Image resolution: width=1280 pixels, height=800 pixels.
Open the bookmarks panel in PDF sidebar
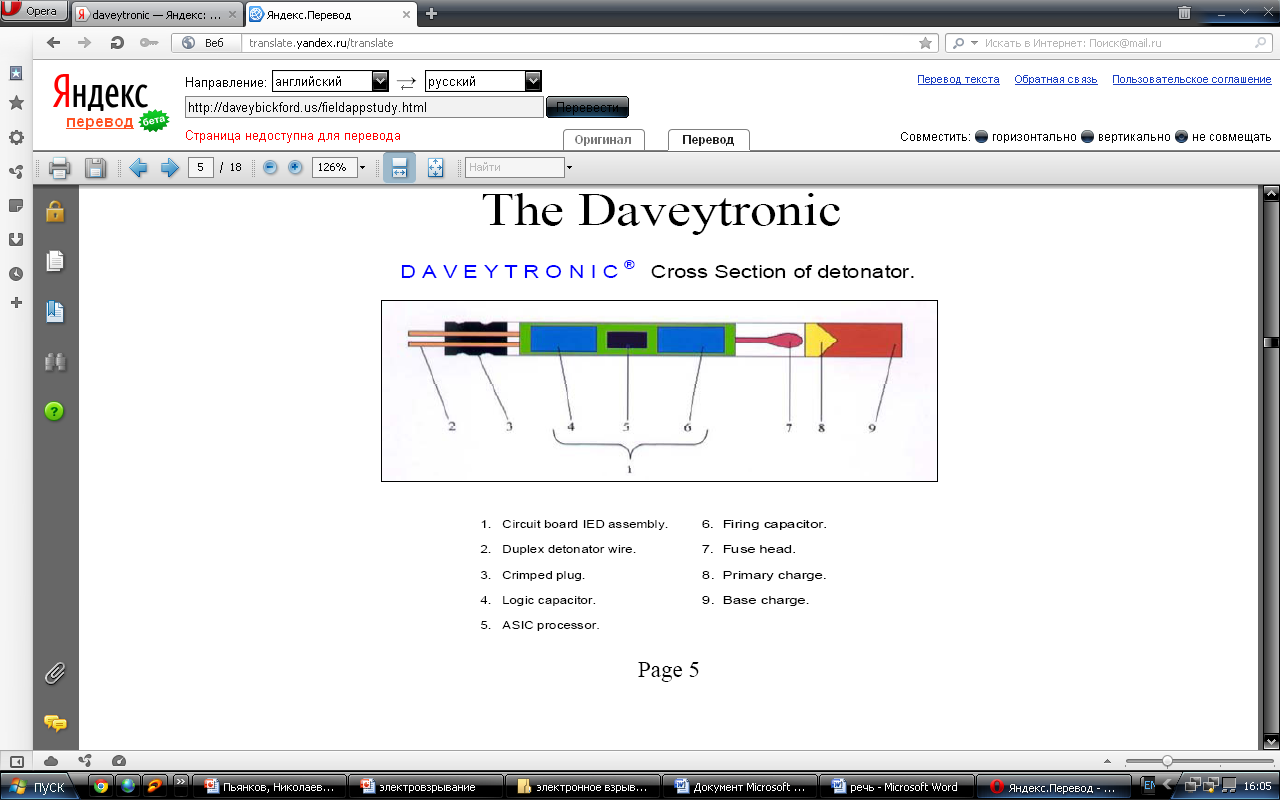[55, 312]
